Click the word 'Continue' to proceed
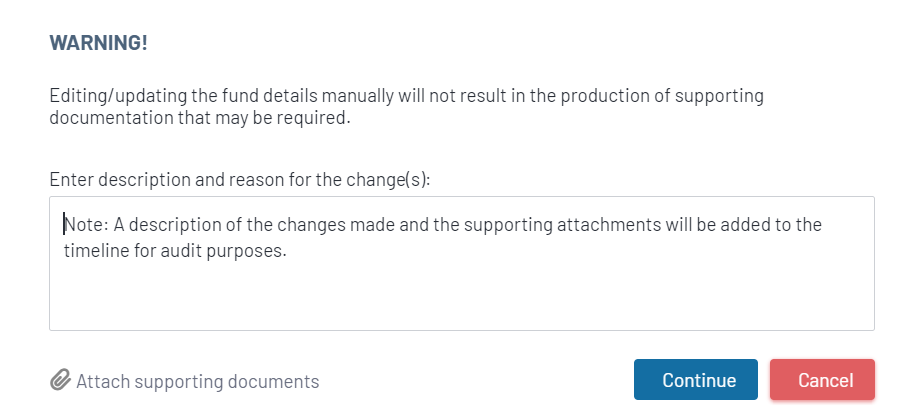This screenshot has width=923, height=419. 699,380
